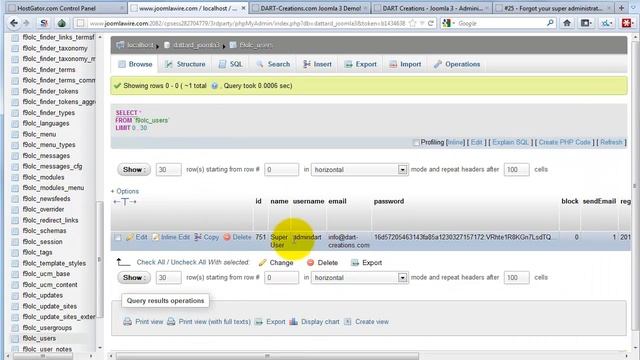The image size is (640, 360).
Task: Open the Export tab
Action: (x=360, y=64)
